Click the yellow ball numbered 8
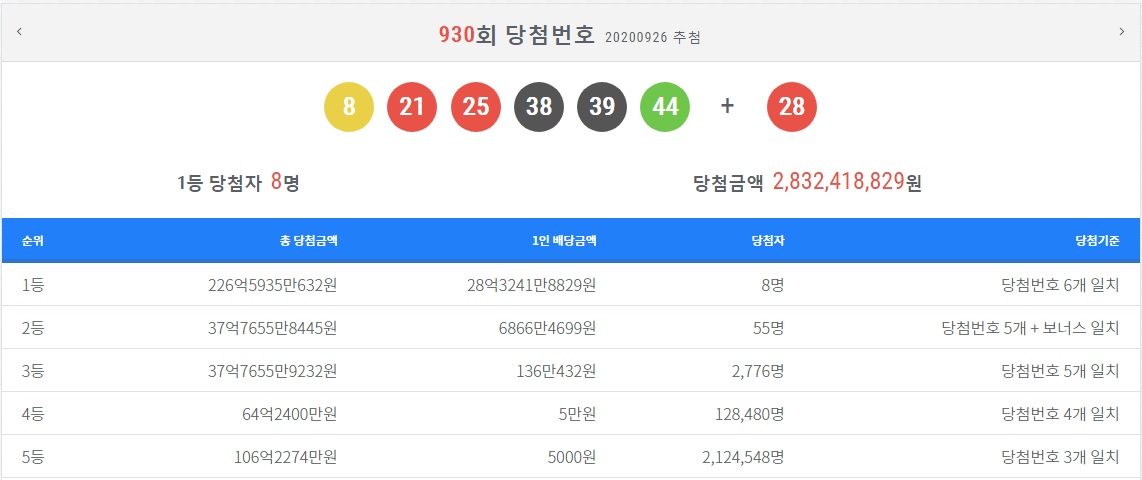Image resolution: width=1142 pixels, height=480 pixels. click(x=349, y=107)
